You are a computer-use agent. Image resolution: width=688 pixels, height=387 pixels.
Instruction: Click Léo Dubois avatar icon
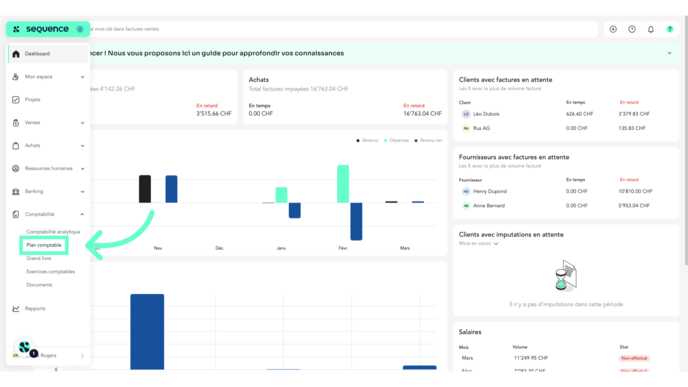(466, 114)
